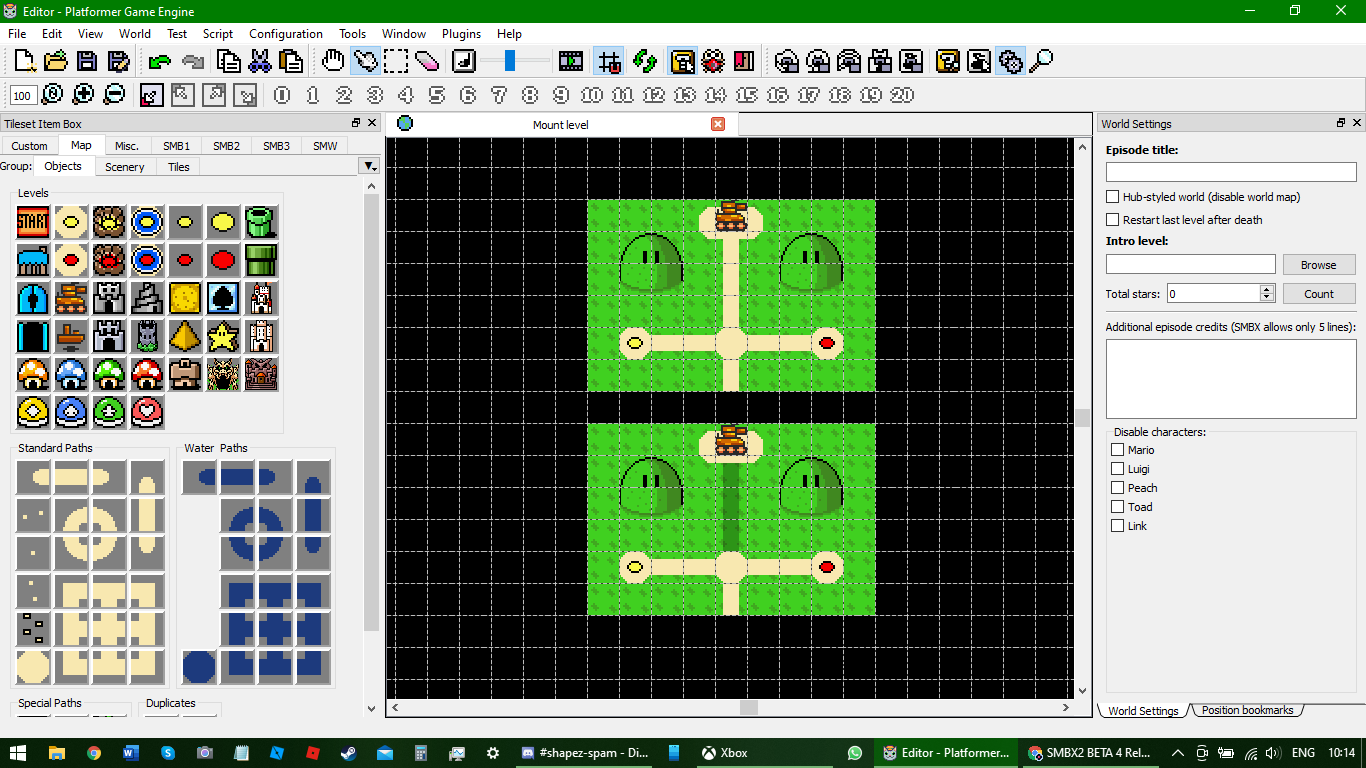Pick the blue spade panel tile
This screenshot has height=768, width=1366.
point(223,298)
